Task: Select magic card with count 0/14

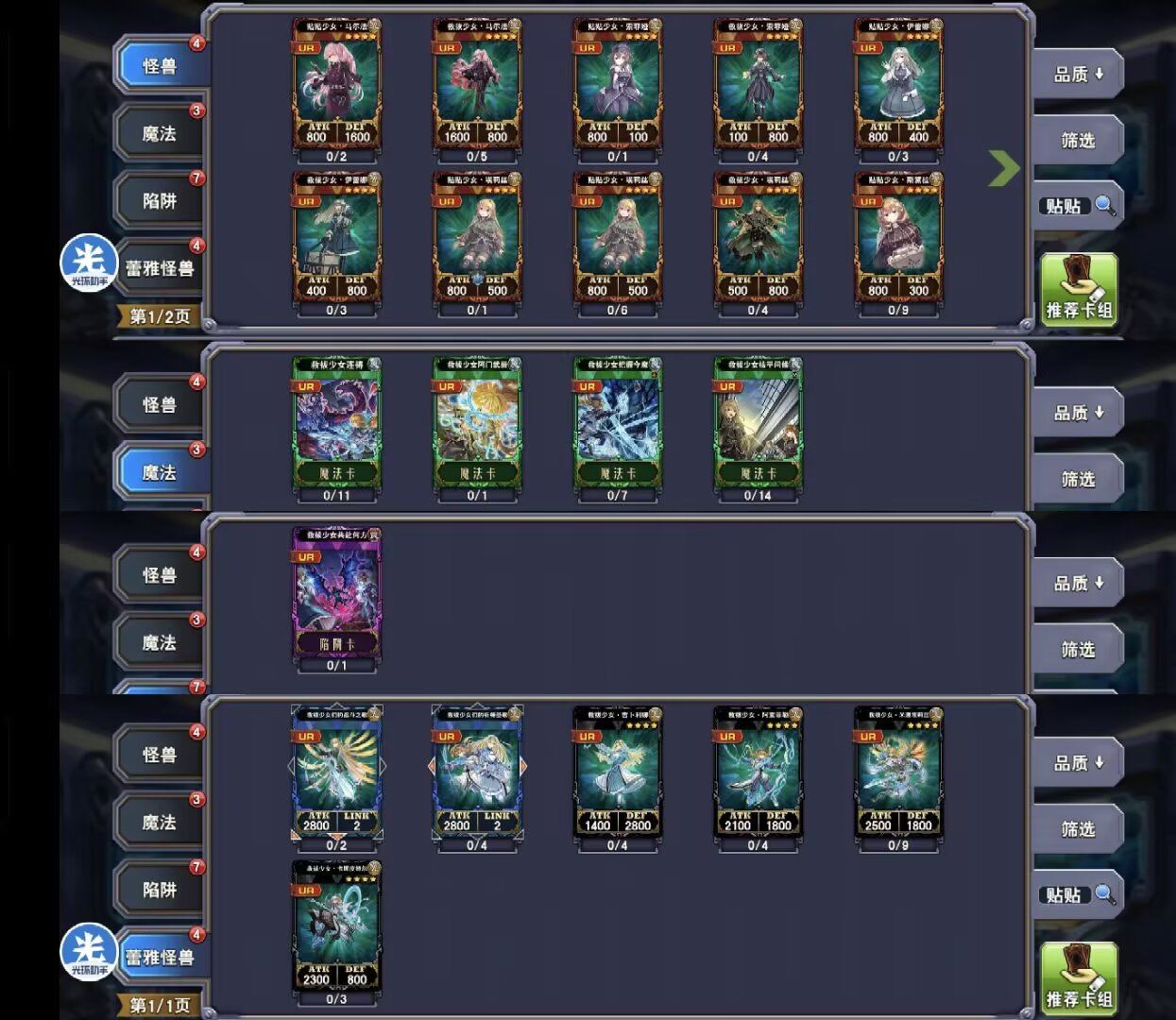Action: point(758,430)
